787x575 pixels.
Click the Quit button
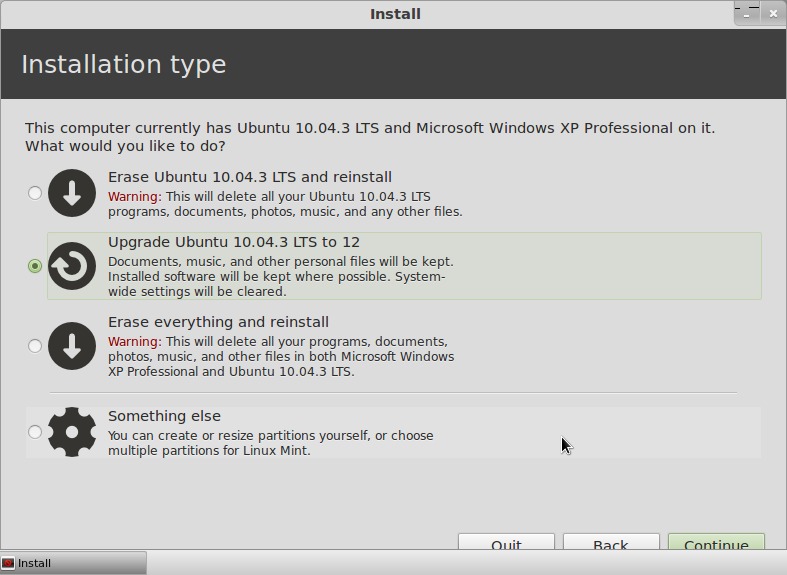pos(506,541)
